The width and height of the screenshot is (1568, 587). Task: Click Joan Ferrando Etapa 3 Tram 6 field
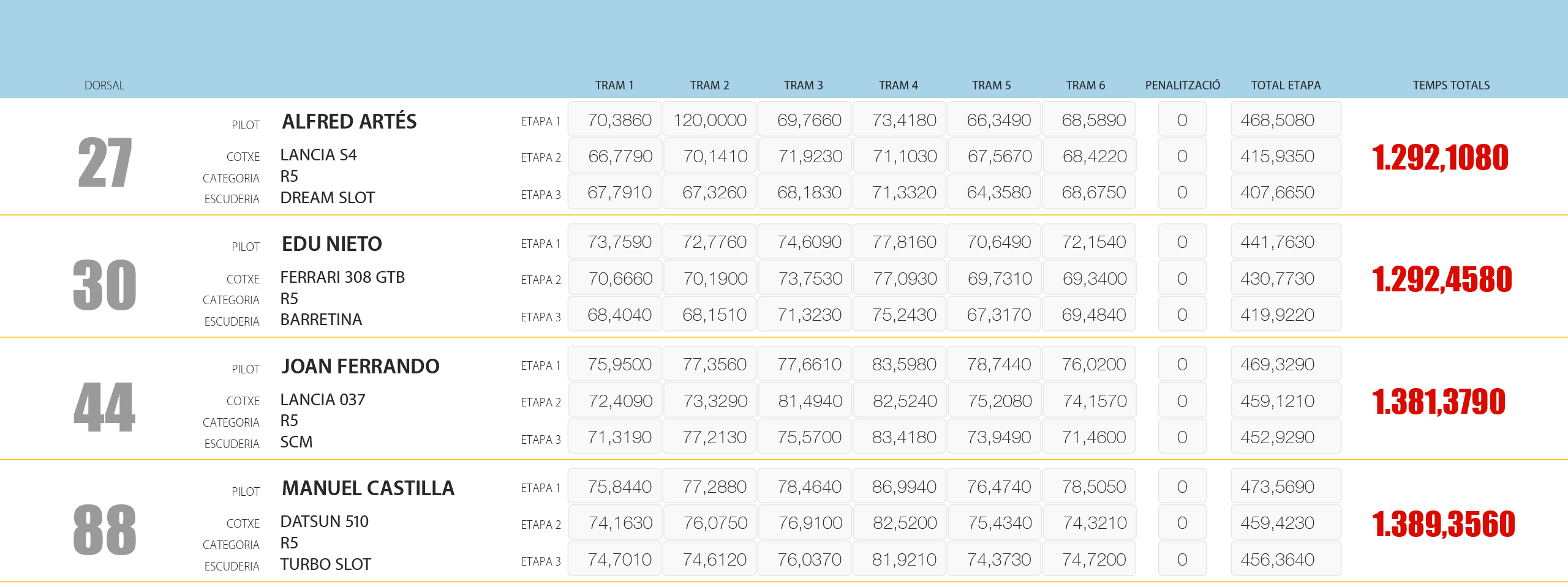pyautogui.click(x=1094, y=438)
